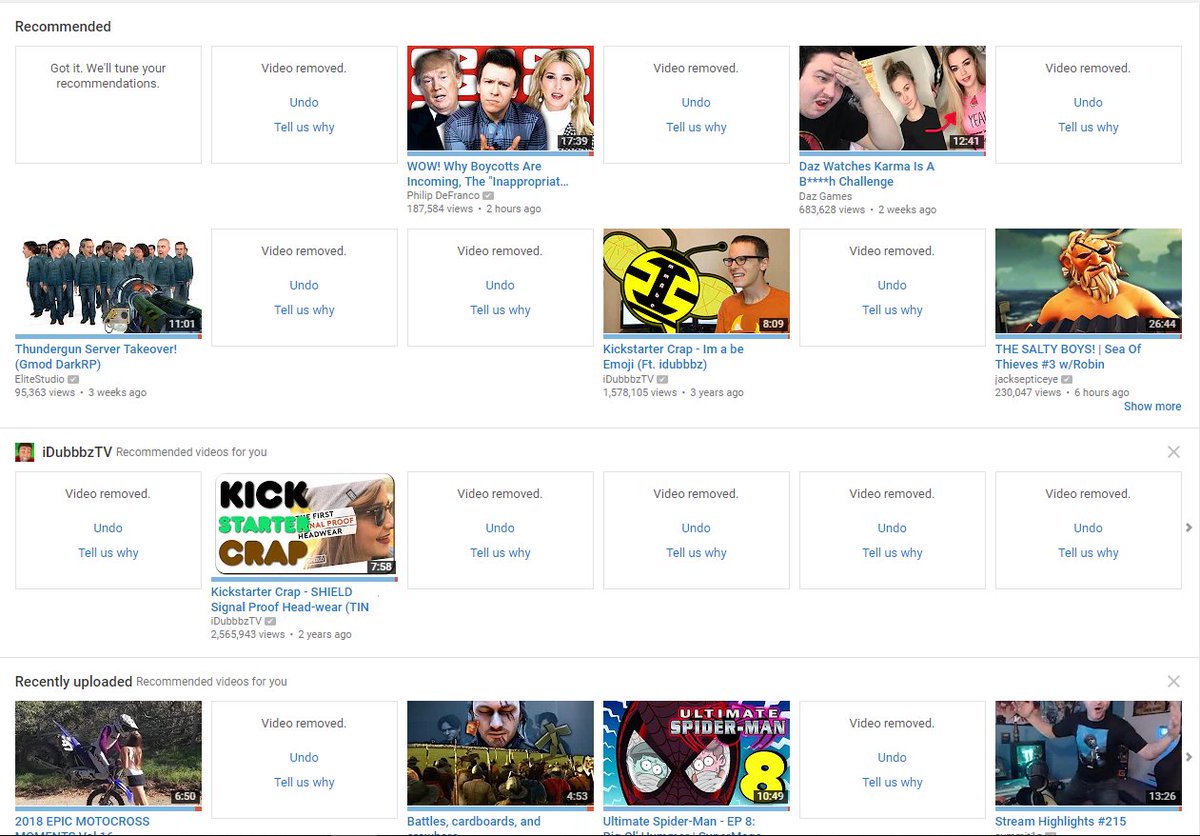Play THE SALTY BOYS Sea of Thieves thumbnail

[x=1088, y=281]
